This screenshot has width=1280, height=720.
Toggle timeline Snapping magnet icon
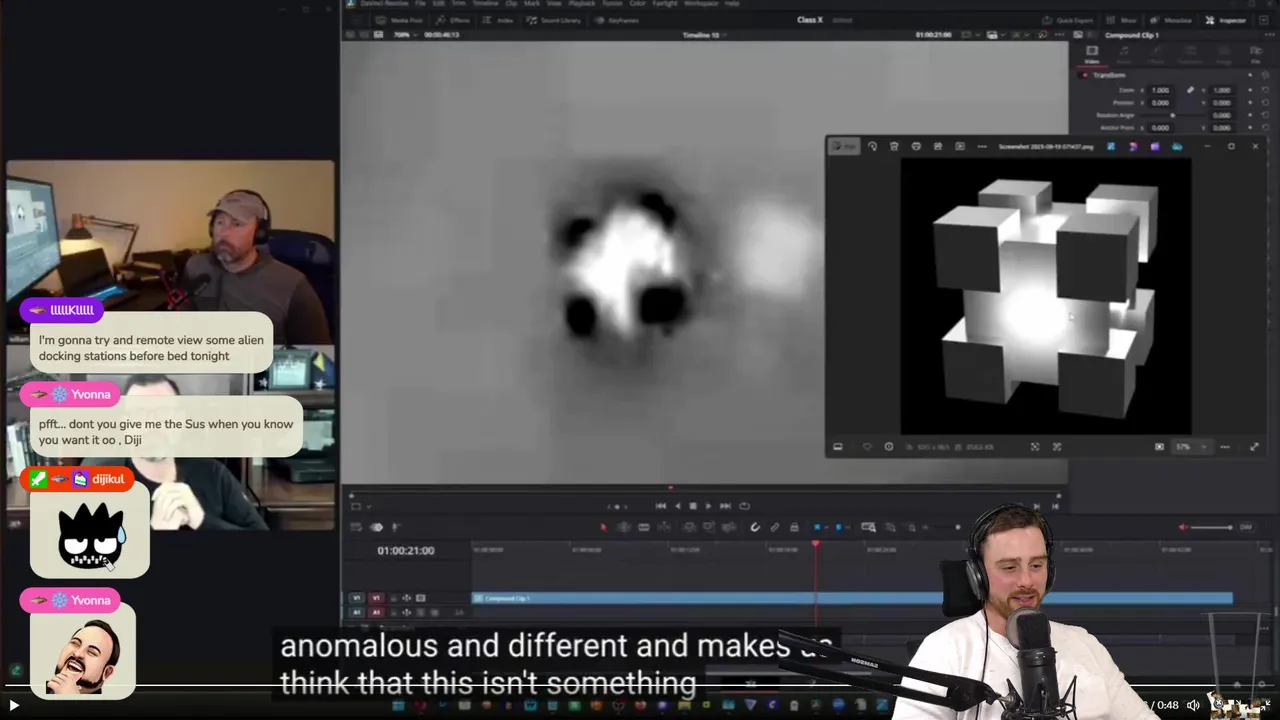[755, 527]
